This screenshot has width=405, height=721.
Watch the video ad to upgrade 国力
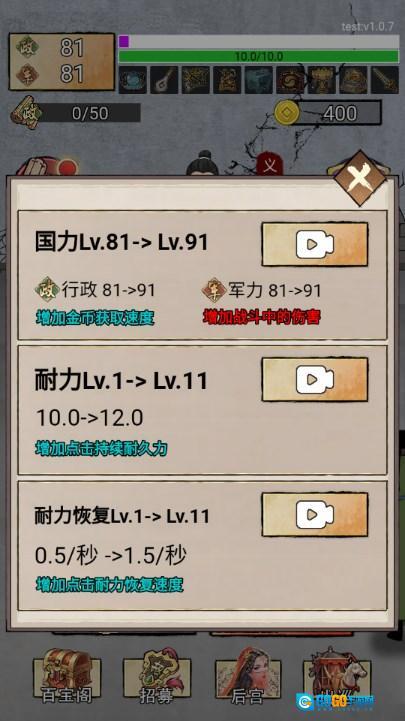pos(314,244)
